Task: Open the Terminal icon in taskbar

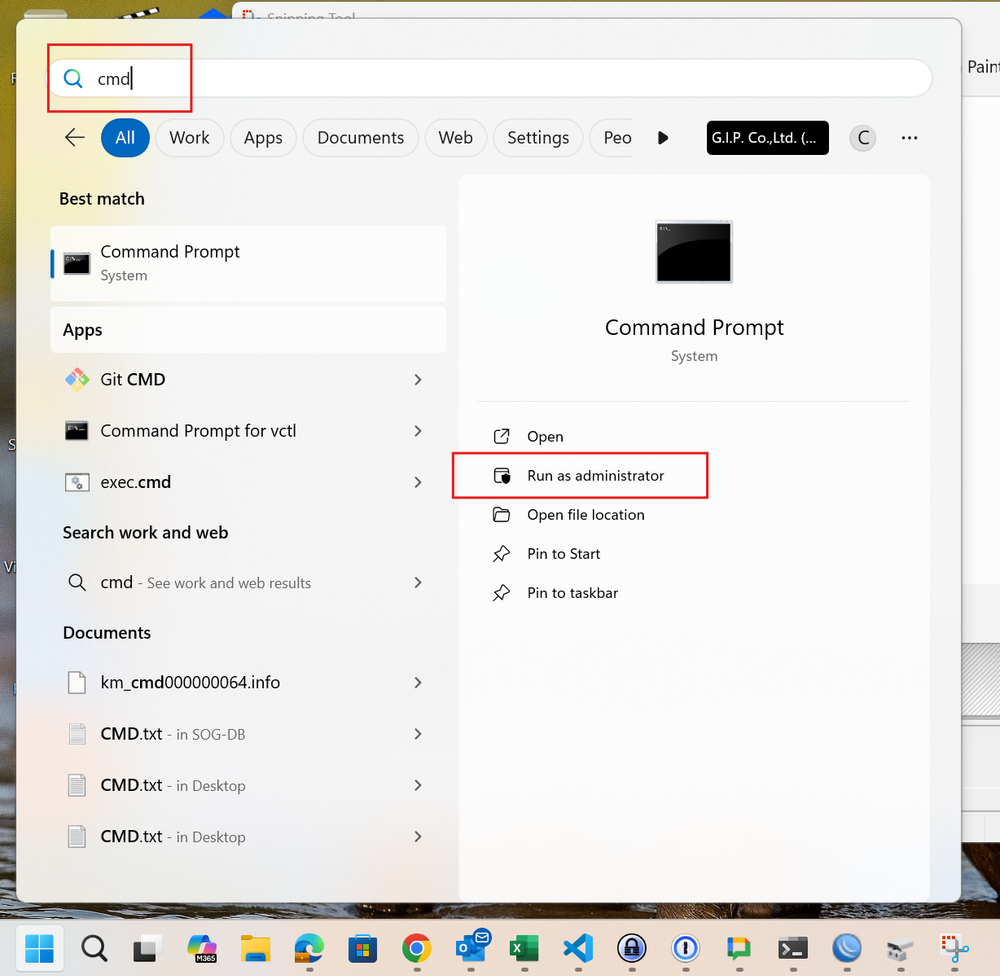Action: 793,949
